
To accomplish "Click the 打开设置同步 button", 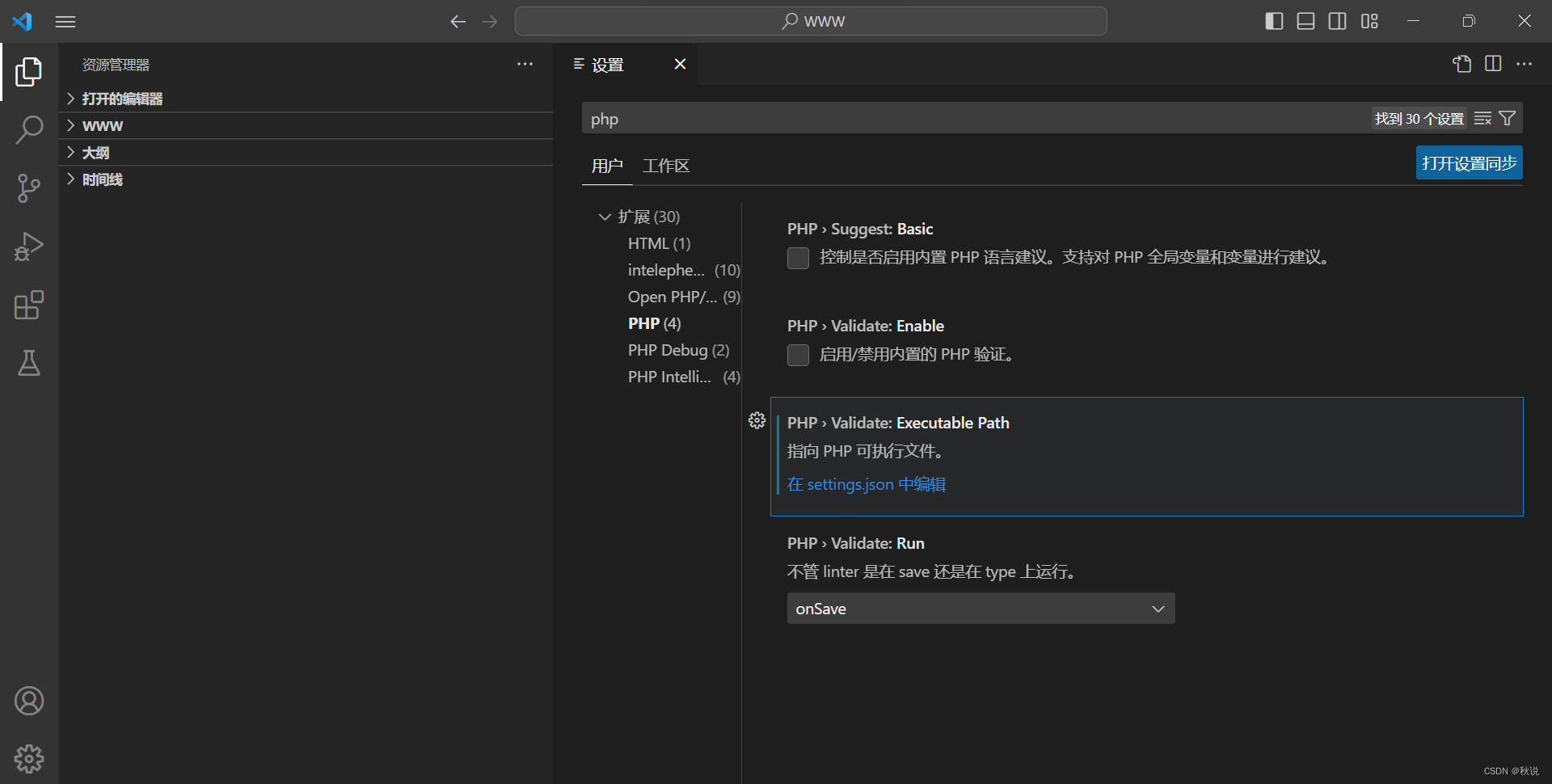I will [x=1470, y=162].
